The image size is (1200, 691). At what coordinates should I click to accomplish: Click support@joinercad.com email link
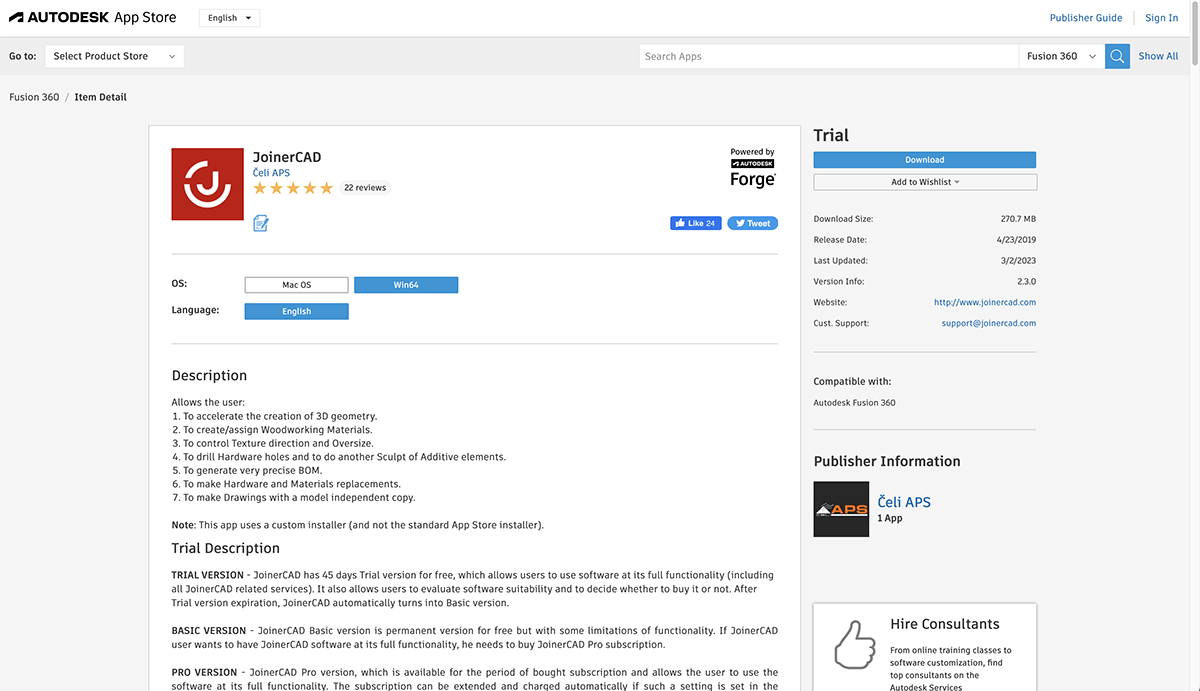pyautogui.click(x=989, y=323)
